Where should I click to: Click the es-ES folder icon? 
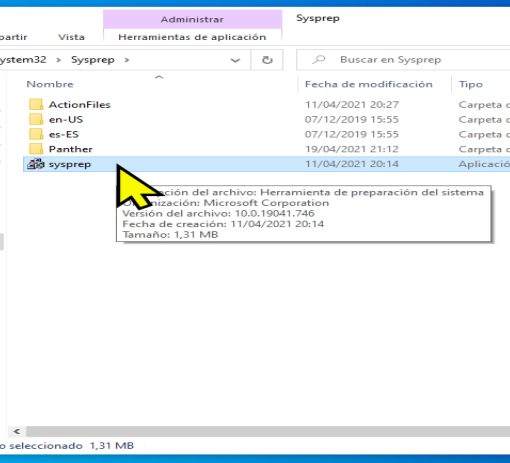36,134
